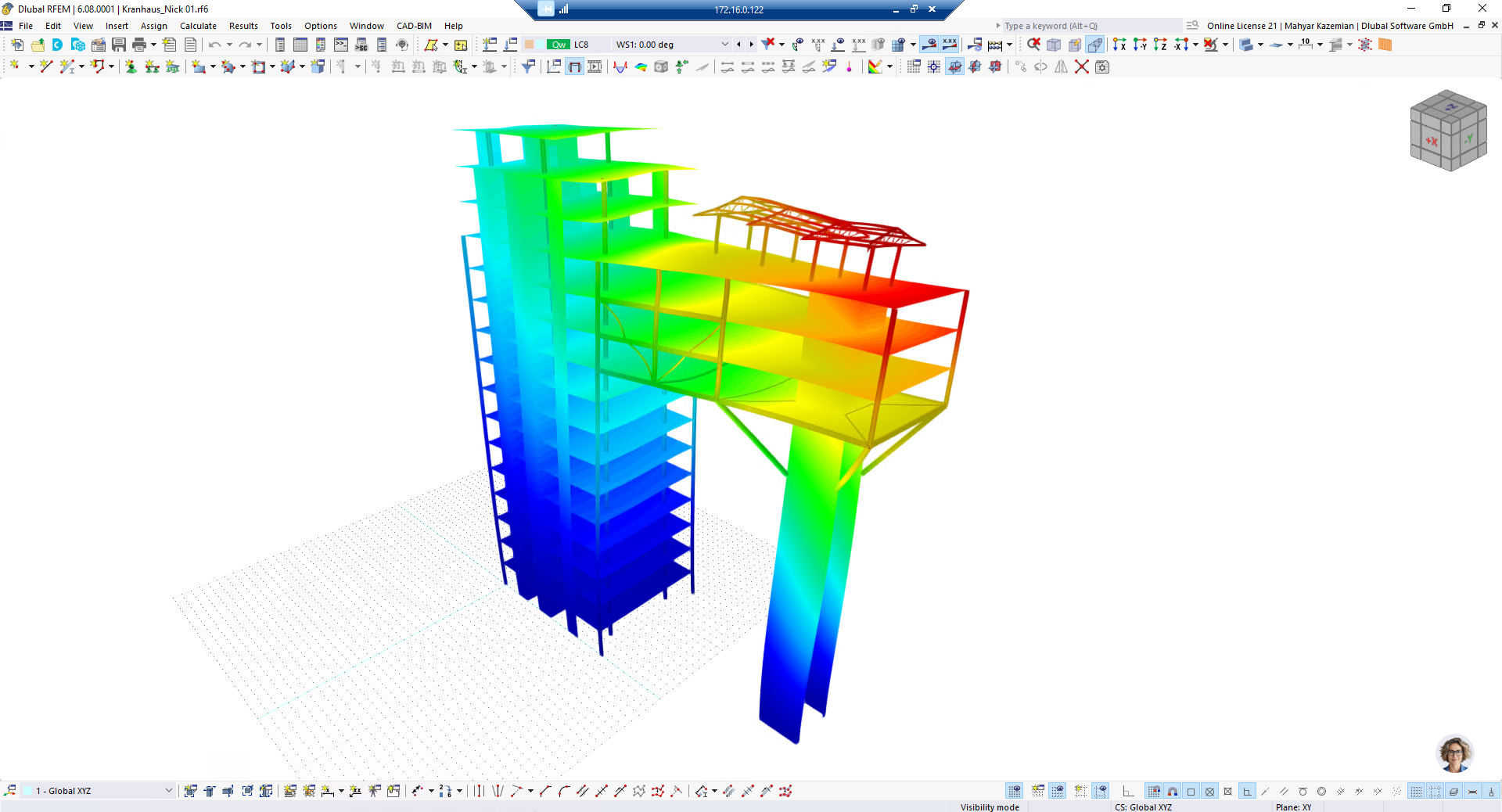Select the 3D rendering cube icon

tap(660, 66)
